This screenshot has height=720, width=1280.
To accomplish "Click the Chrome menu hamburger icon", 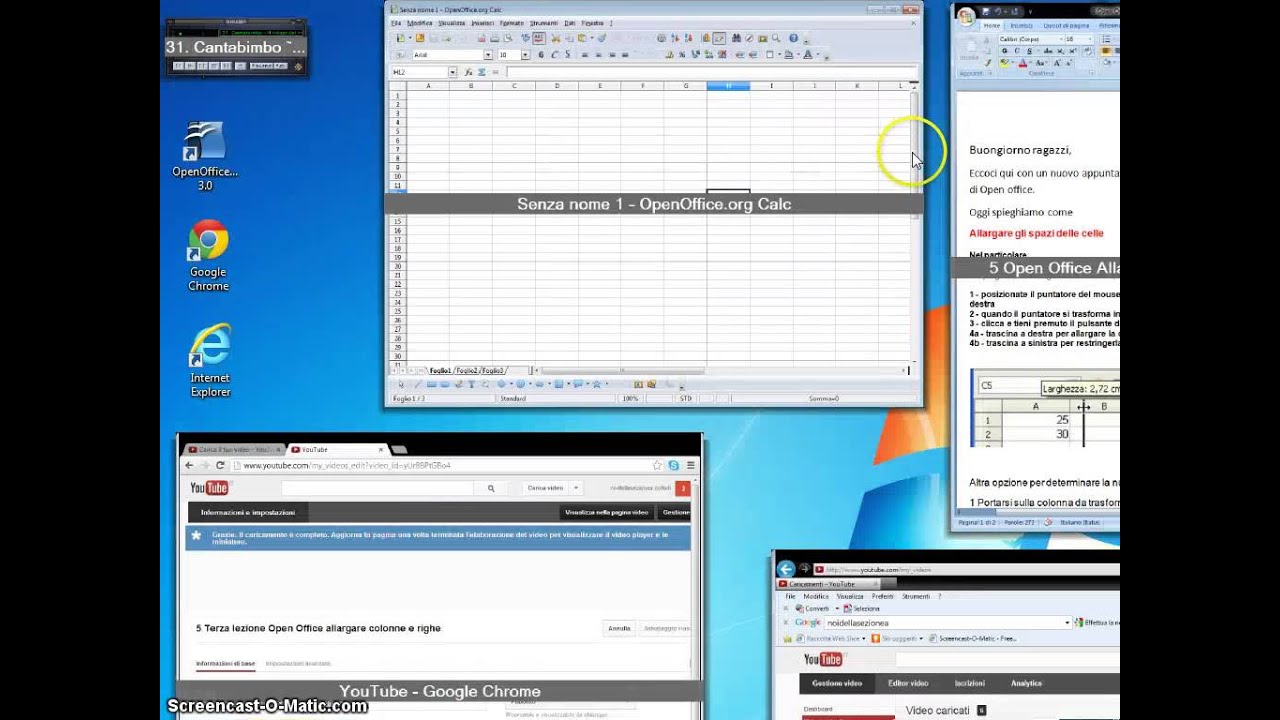I will pos(690,465).
